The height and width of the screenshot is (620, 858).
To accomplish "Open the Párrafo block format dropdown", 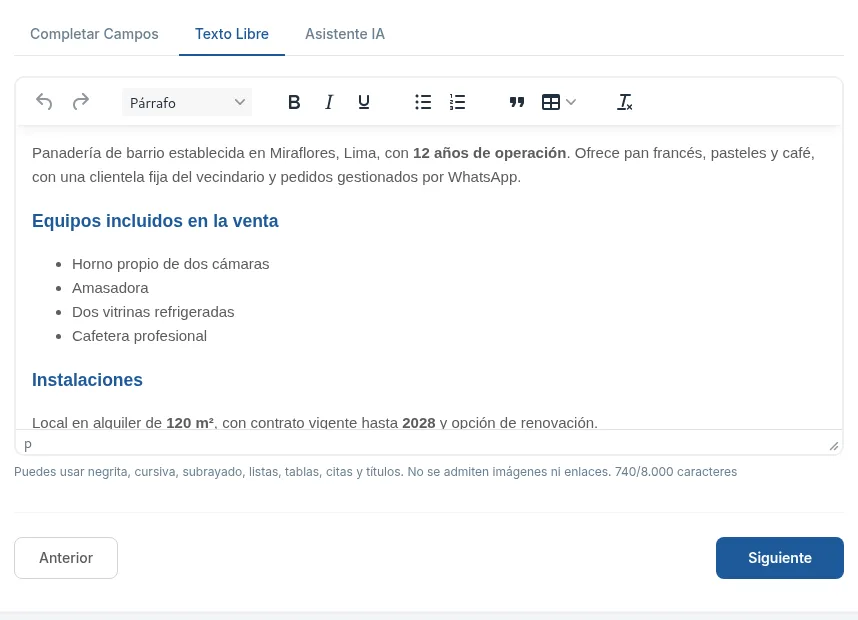I will [x=187, y=102].
